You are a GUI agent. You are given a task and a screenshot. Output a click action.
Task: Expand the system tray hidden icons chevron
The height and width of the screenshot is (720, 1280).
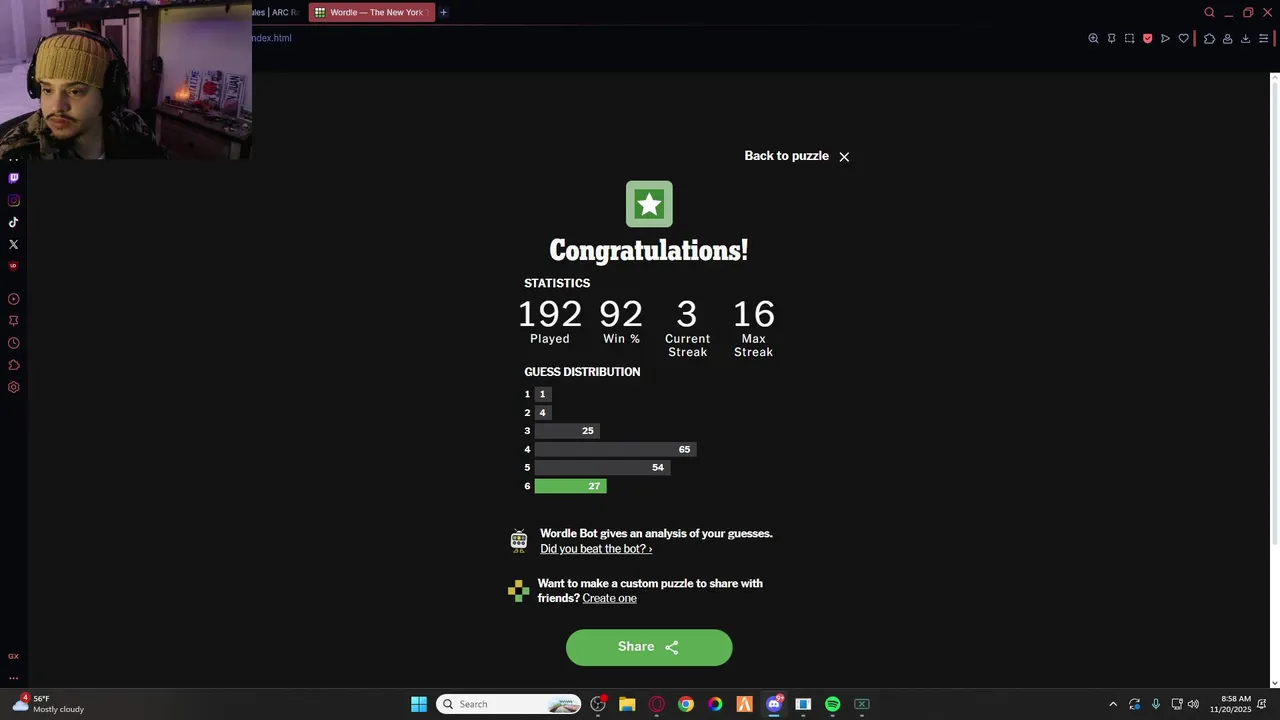[x=1113, y=704]
